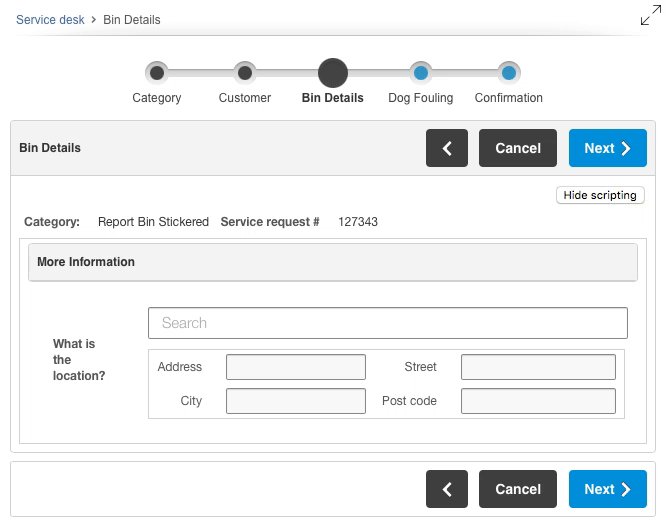Viewport: 666px width, 528px height.
Task: Click the top Next button
Action: (x=608, y=148)
